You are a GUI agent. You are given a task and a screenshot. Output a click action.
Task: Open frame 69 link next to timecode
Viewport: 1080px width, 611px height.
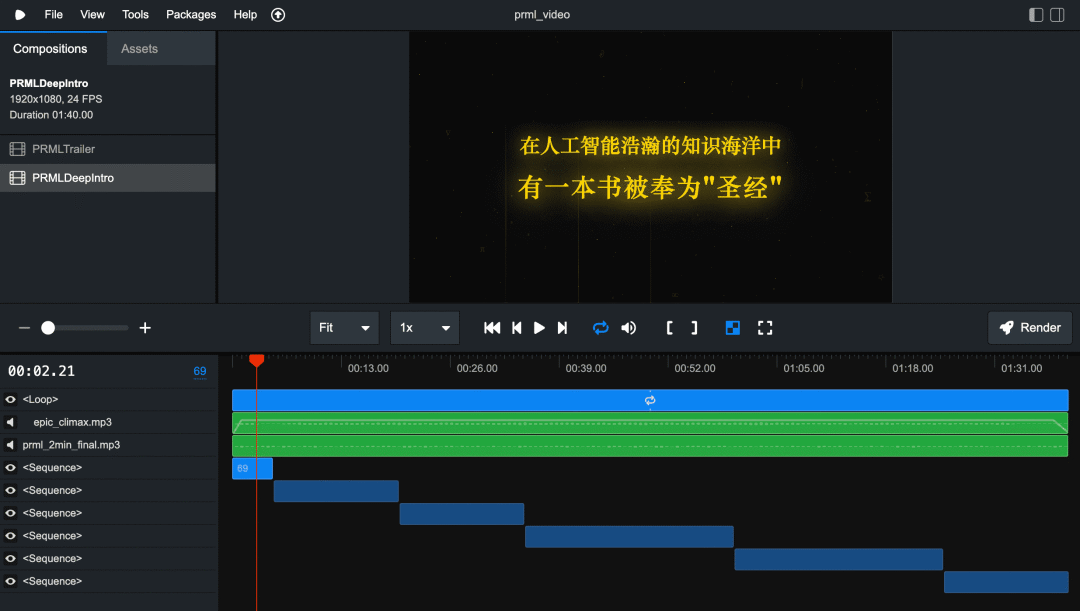(199, 371)
